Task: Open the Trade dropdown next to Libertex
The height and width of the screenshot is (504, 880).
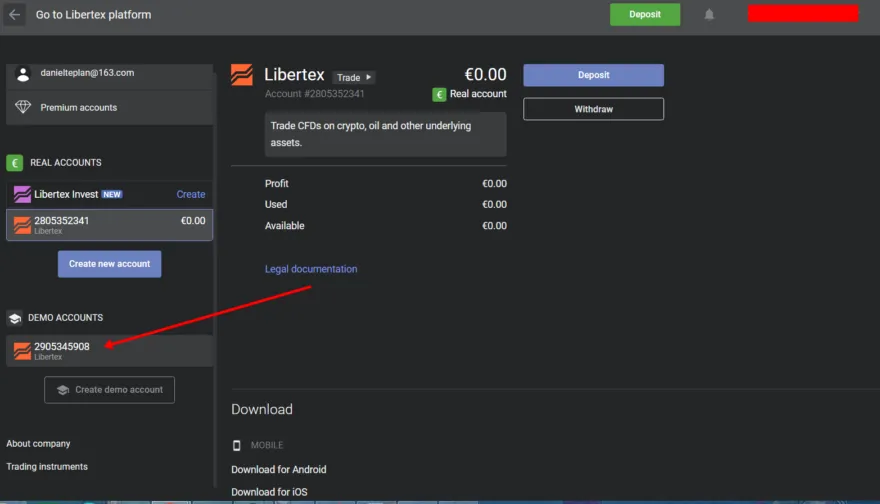Action: (x=354, y=77)
